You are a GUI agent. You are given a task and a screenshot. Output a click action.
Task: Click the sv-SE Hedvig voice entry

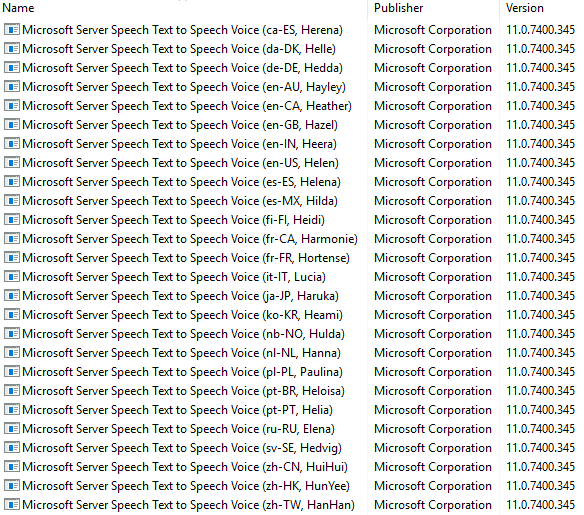click(x=182, y=448)
